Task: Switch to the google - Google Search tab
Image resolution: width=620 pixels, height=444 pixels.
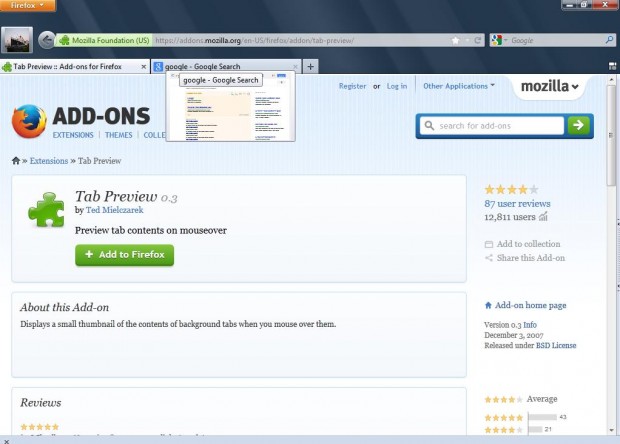Action: pos(224,66)
